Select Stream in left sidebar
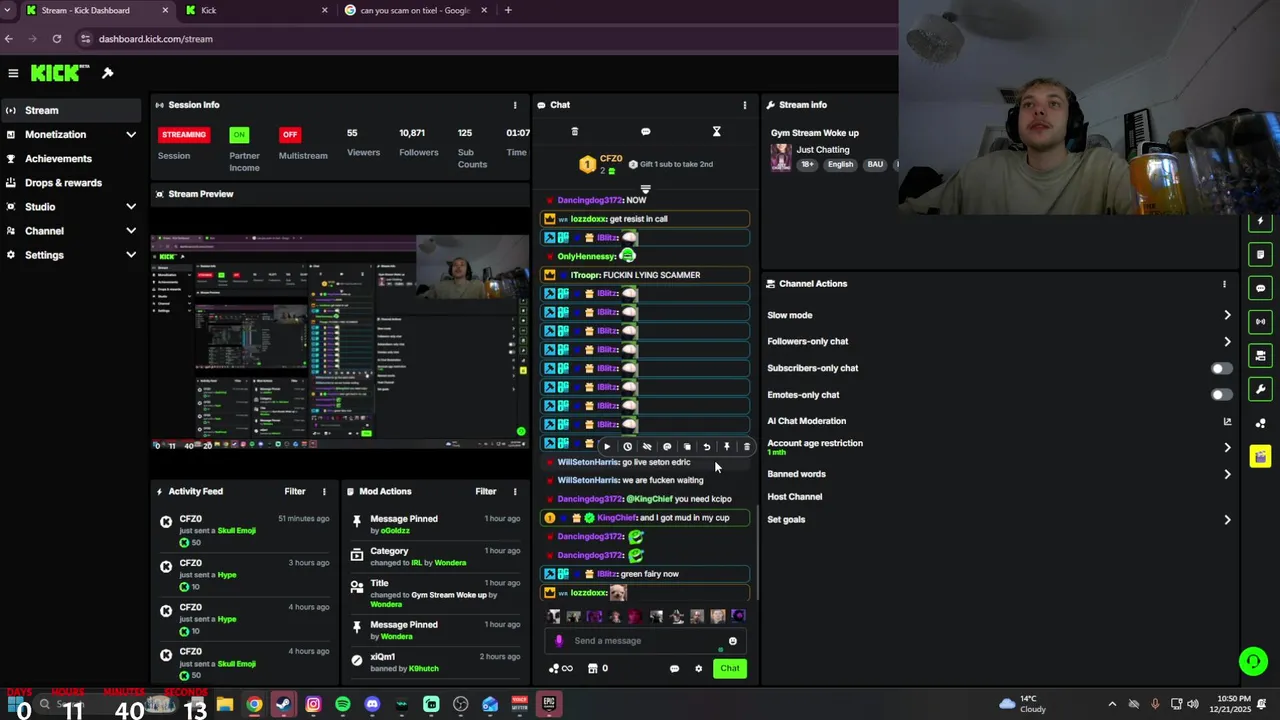 (70, 111)
